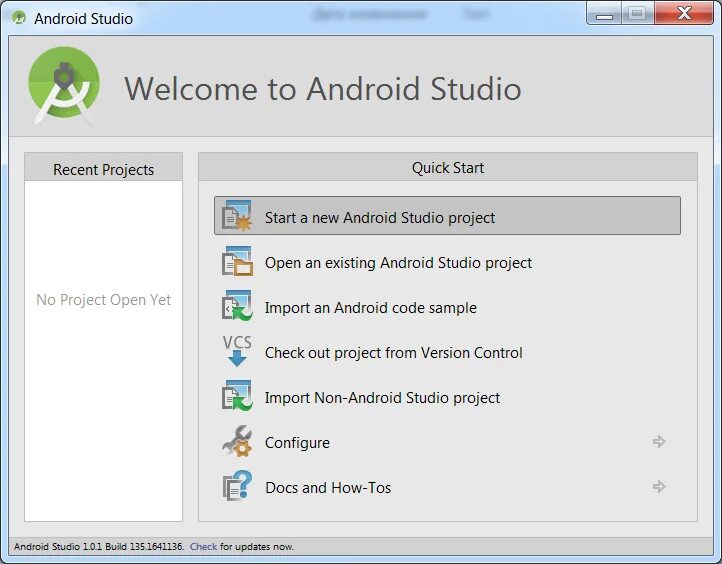The height and width of the screenshot is (564, 722).
Task: Close the Android Studio window
Action: (x=684, y=13)
